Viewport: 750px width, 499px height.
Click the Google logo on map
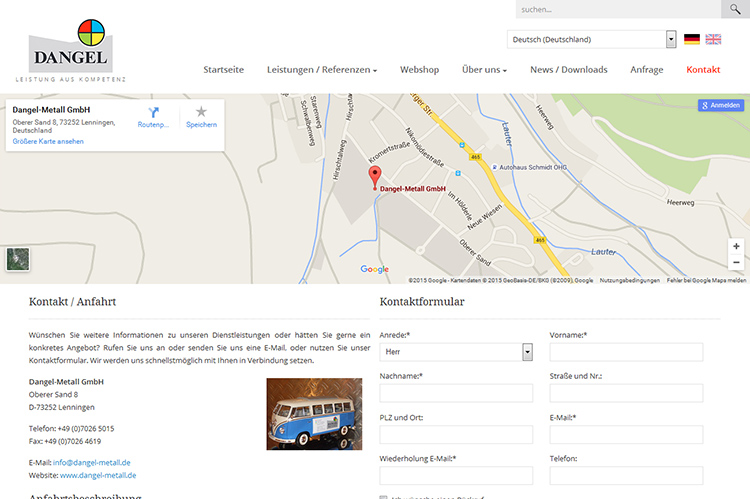coord(375,269)
